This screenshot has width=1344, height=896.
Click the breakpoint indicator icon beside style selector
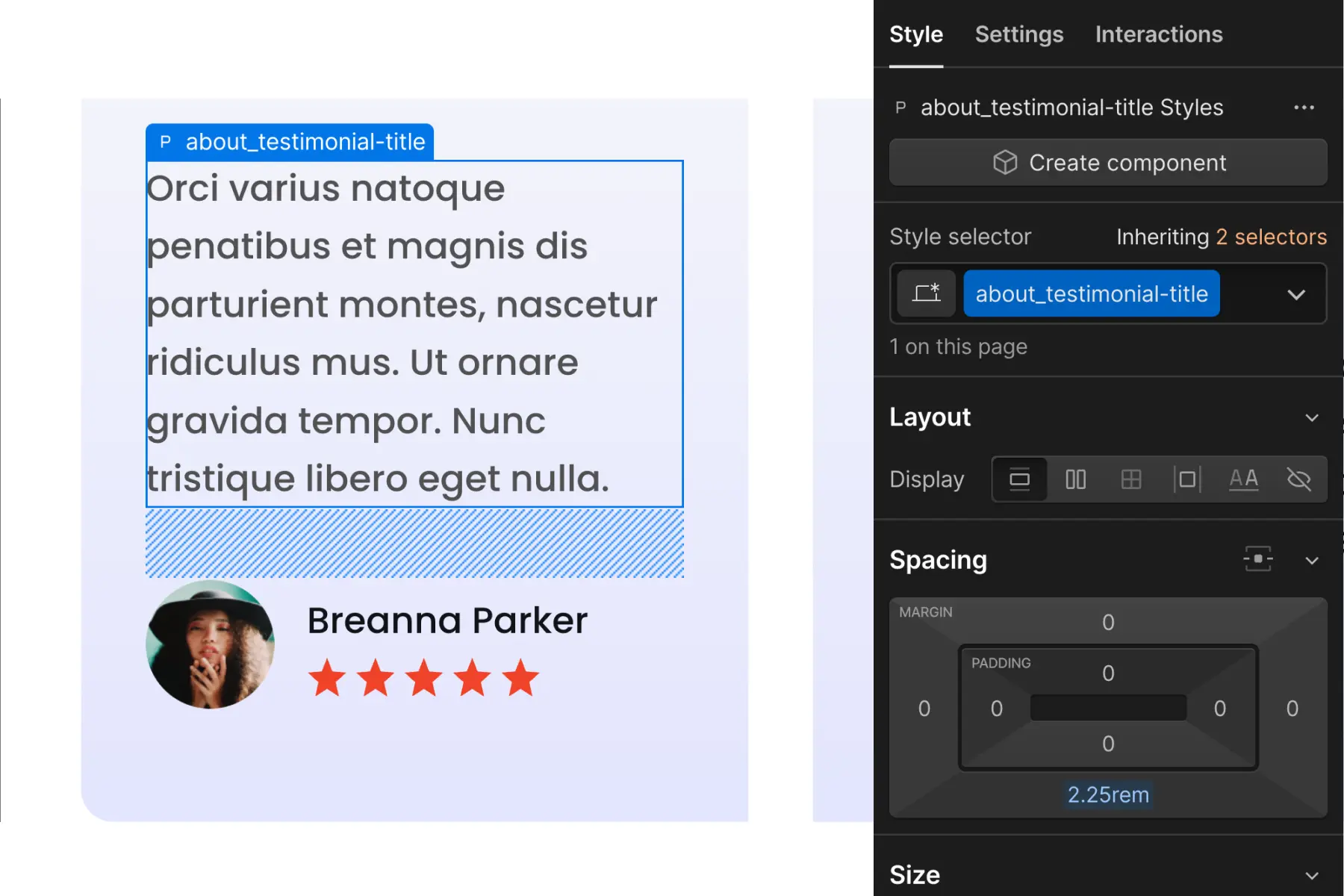(x=926, y=293)
